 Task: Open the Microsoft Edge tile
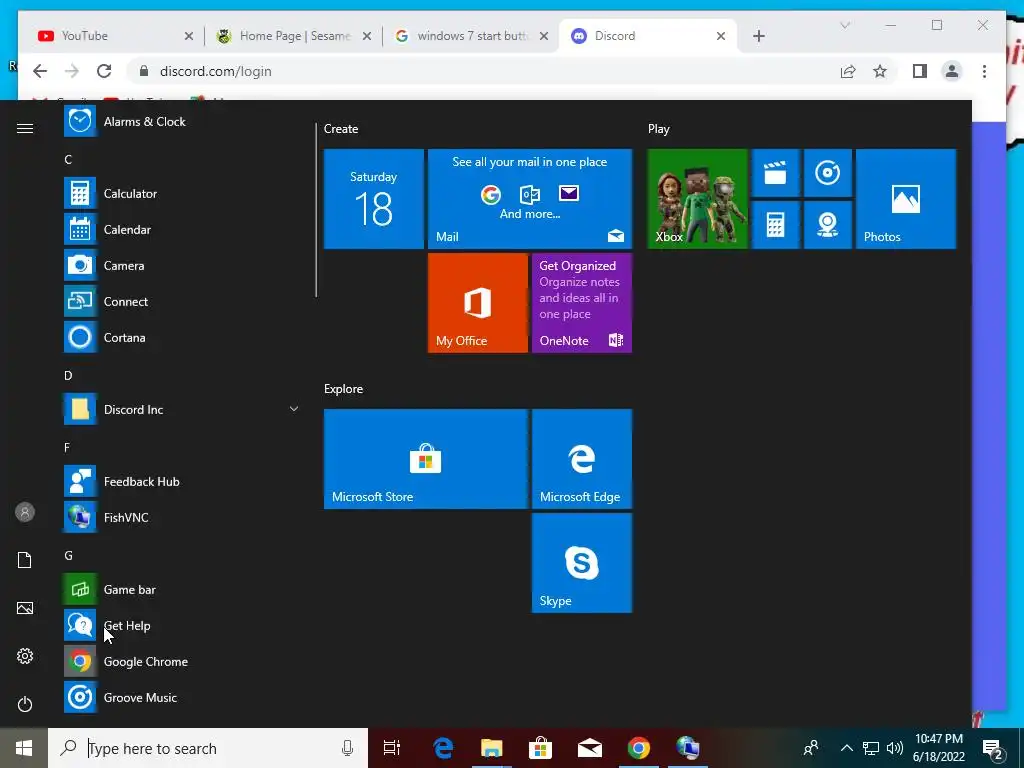(x=582, y=458)
